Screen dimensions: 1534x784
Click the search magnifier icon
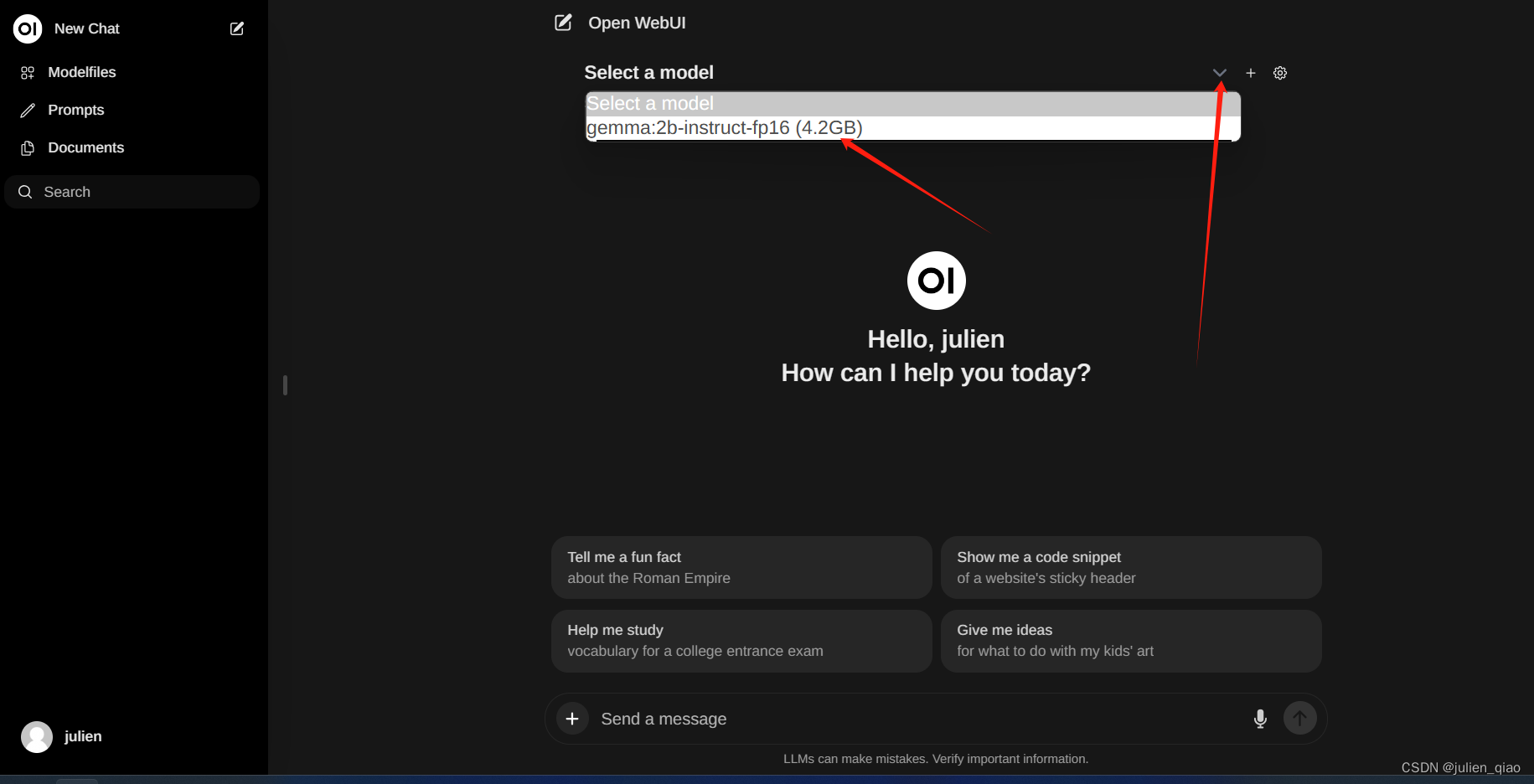(x=25, y=192)
